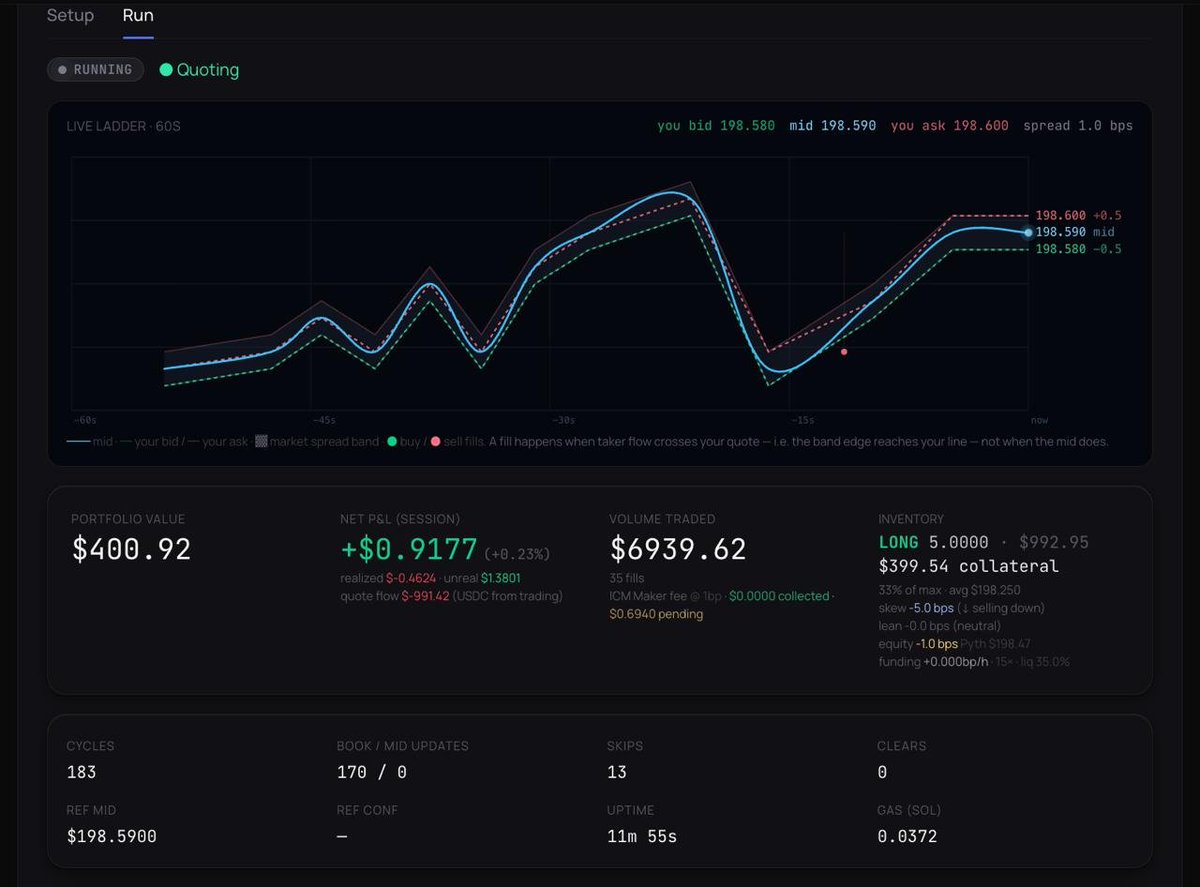Click the 198.600 +0.5 ask price label
The image size is (1200, 887).
coord(1078,215)
